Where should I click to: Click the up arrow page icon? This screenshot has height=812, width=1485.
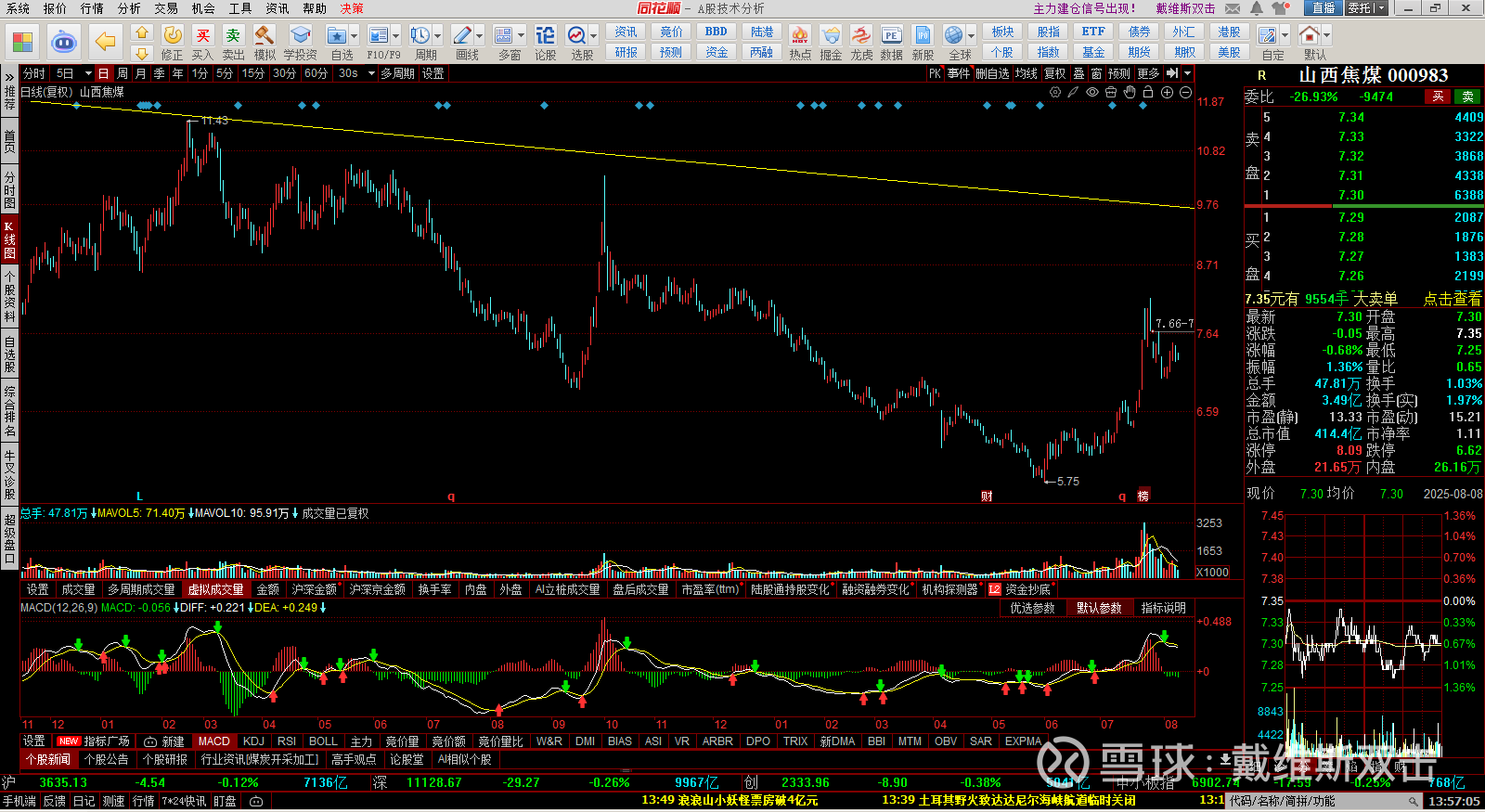pyautogui.click(x=141, y=32)
